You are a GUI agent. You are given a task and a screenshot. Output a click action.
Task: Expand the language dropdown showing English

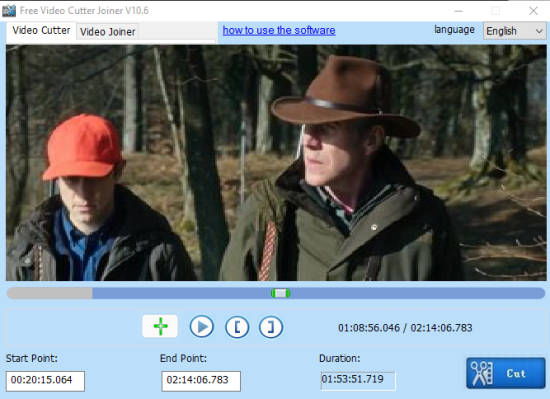(x=514, y=31)
